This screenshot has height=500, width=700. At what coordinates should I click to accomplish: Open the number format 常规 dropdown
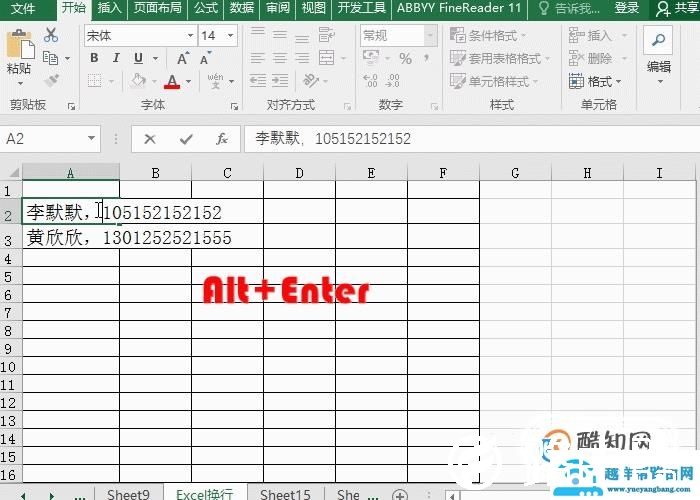(430, 35)
